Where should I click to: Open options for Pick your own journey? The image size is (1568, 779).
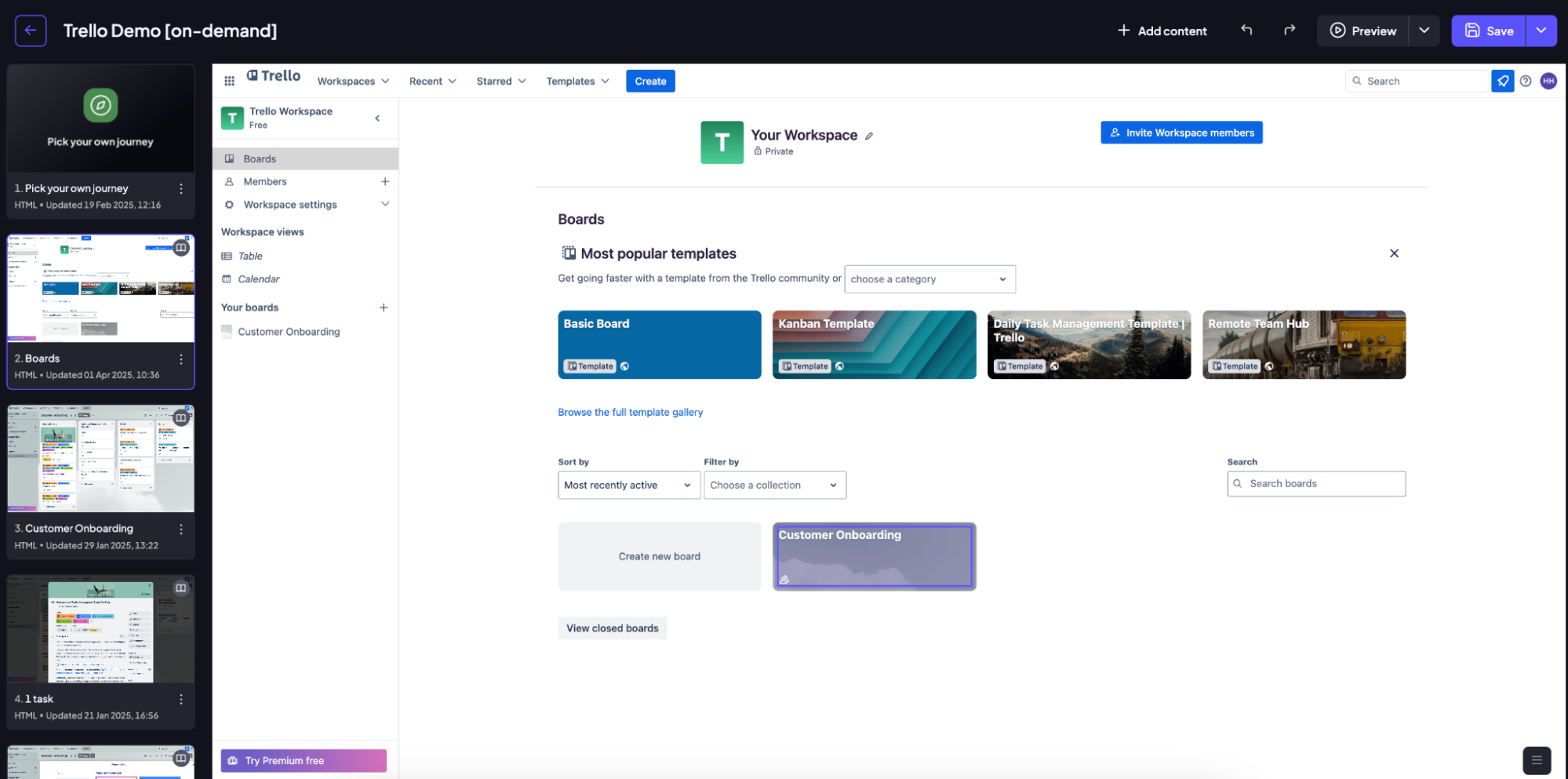click(x=181, y=188)
